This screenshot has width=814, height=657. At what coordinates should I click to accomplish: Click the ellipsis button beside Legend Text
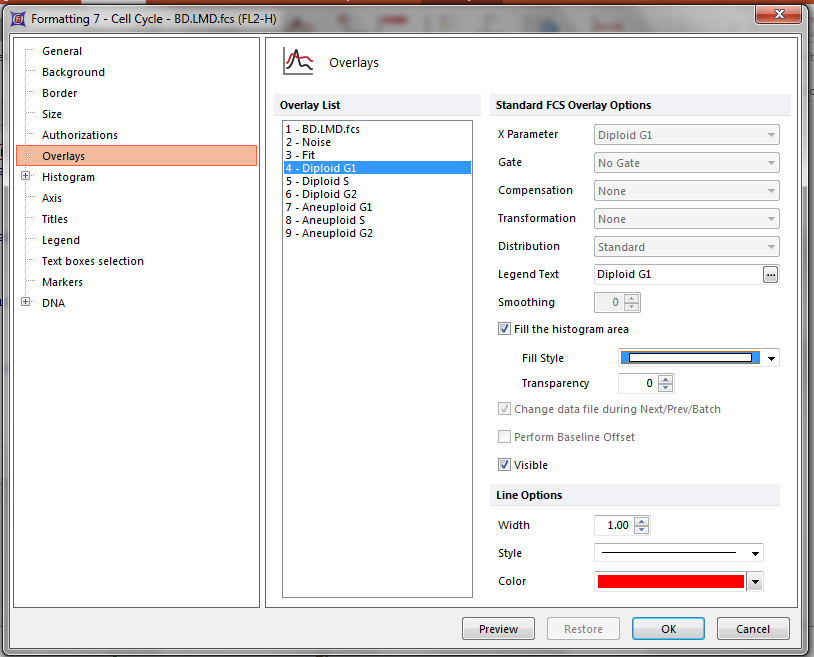pyautogui.click(x=770, y=275)
